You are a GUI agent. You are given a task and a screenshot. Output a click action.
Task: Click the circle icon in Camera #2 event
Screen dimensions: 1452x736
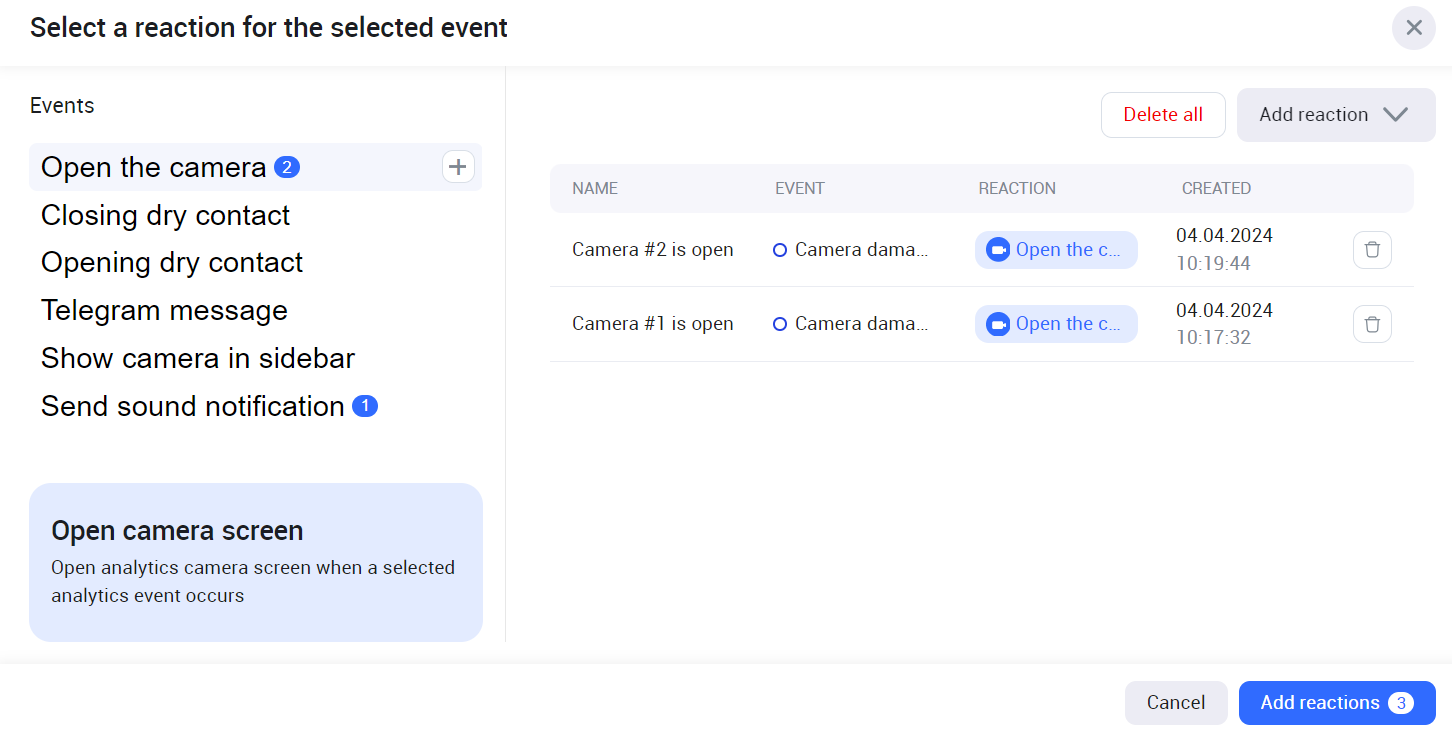pyautogui.click(x=780, y=250)
